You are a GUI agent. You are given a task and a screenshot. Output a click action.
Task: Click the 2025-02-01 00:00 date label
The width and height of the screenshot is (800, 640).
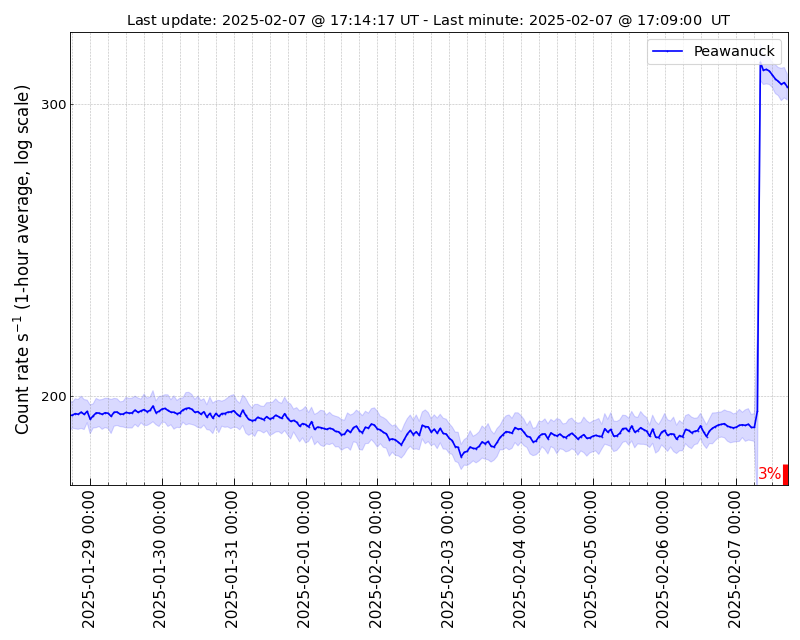pyautogui.click(x=304, y=560)
